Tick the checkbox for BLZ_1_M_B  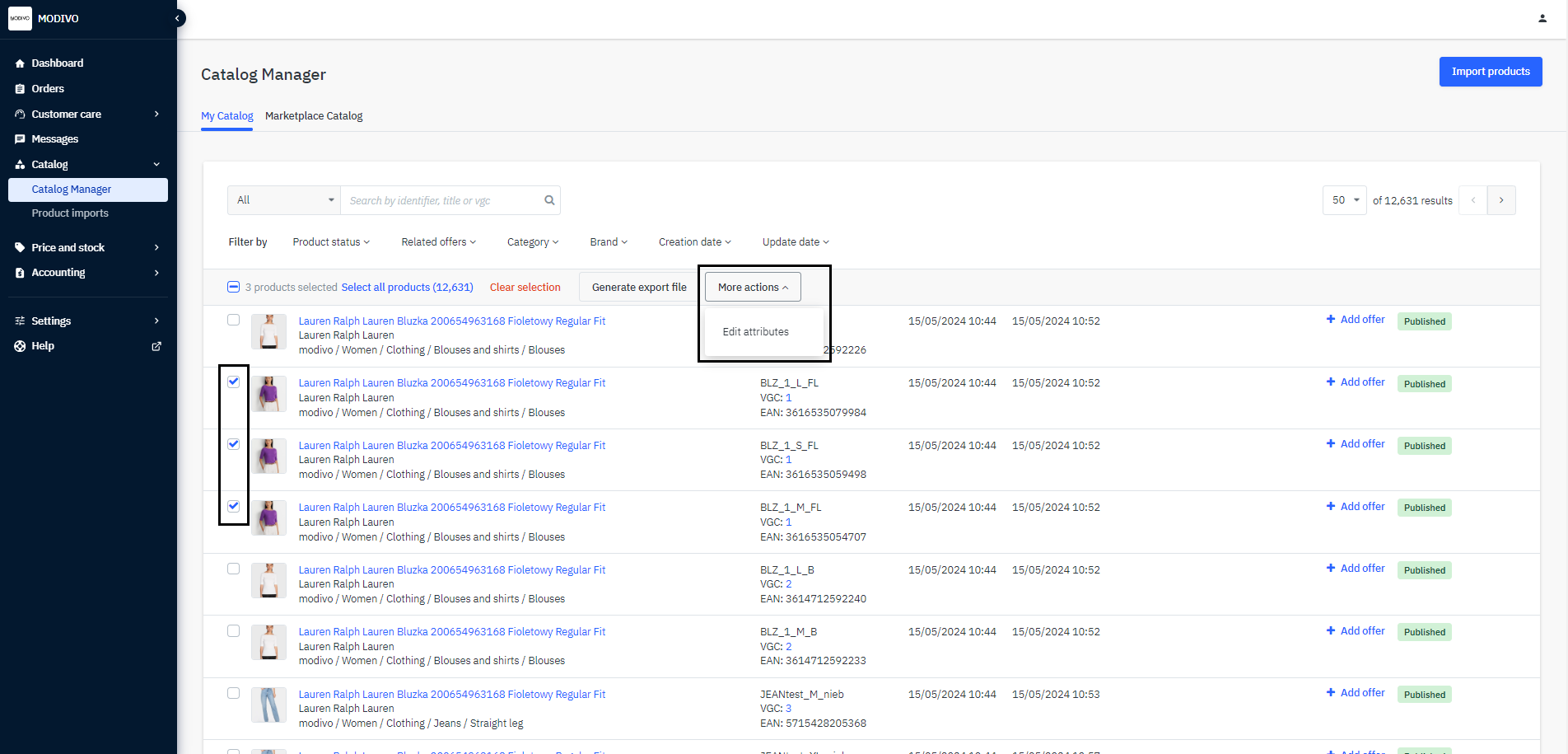[x=234, y=630]
